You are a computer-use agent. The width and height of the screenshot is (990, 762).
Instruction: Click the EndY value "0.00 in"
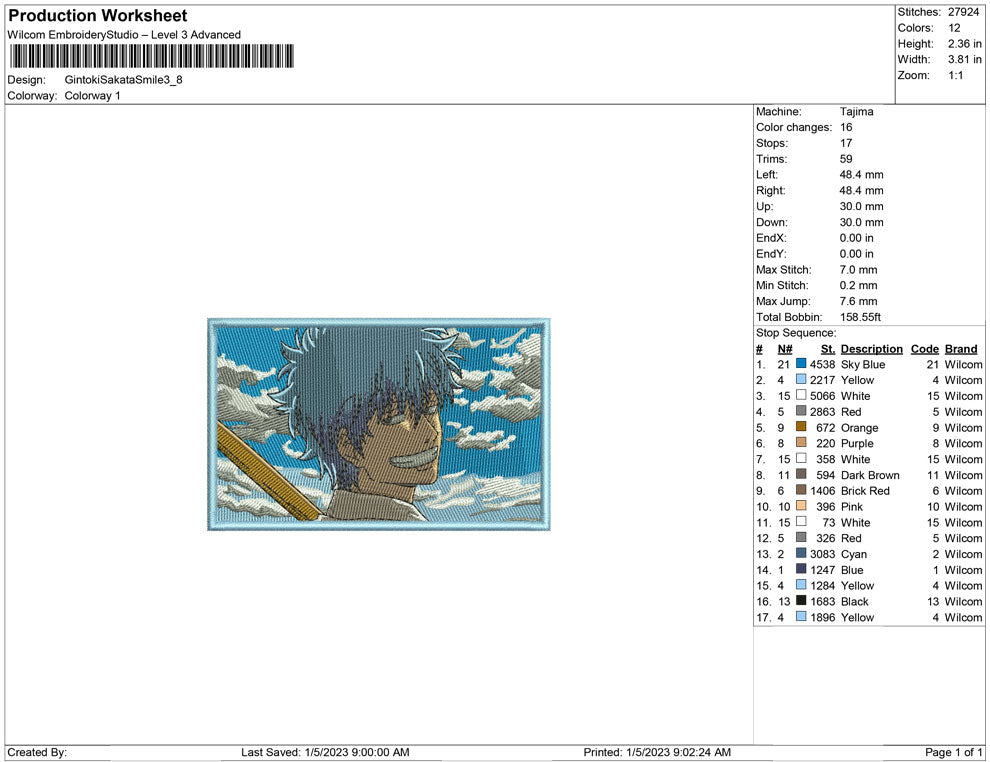857,254
